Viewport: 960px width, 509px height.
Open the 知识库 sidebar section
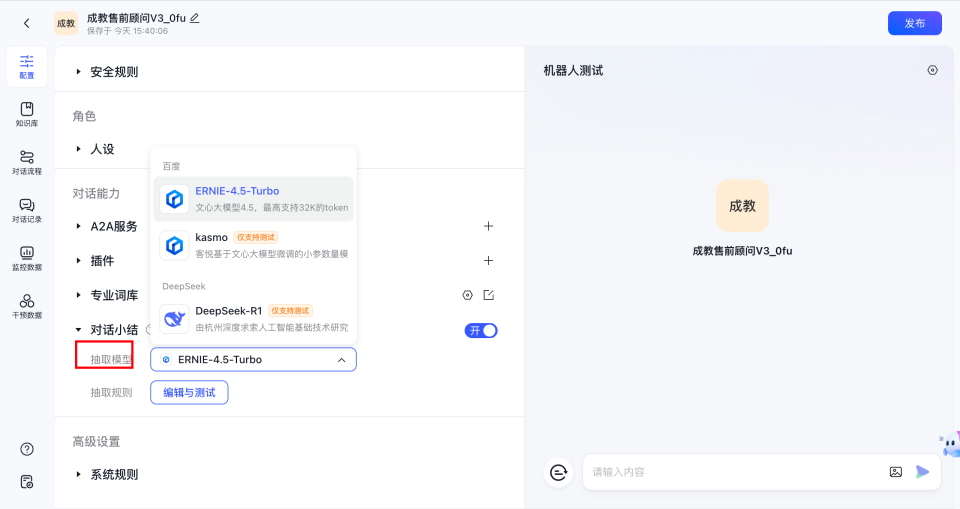click(x=27, y=115)
